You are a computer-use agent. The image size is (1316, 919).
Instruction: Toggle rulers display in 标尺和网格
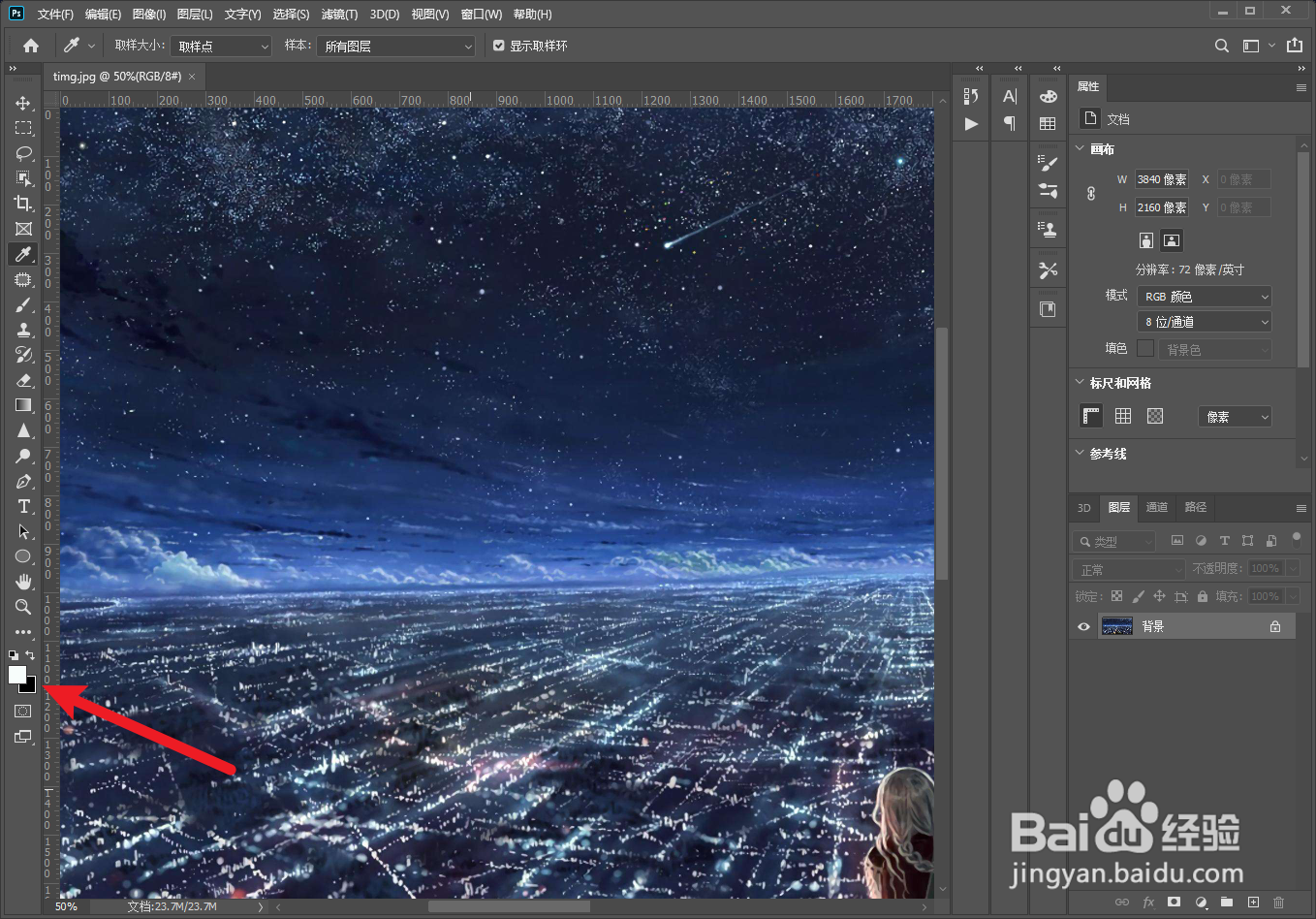(x=1091, y=416)
